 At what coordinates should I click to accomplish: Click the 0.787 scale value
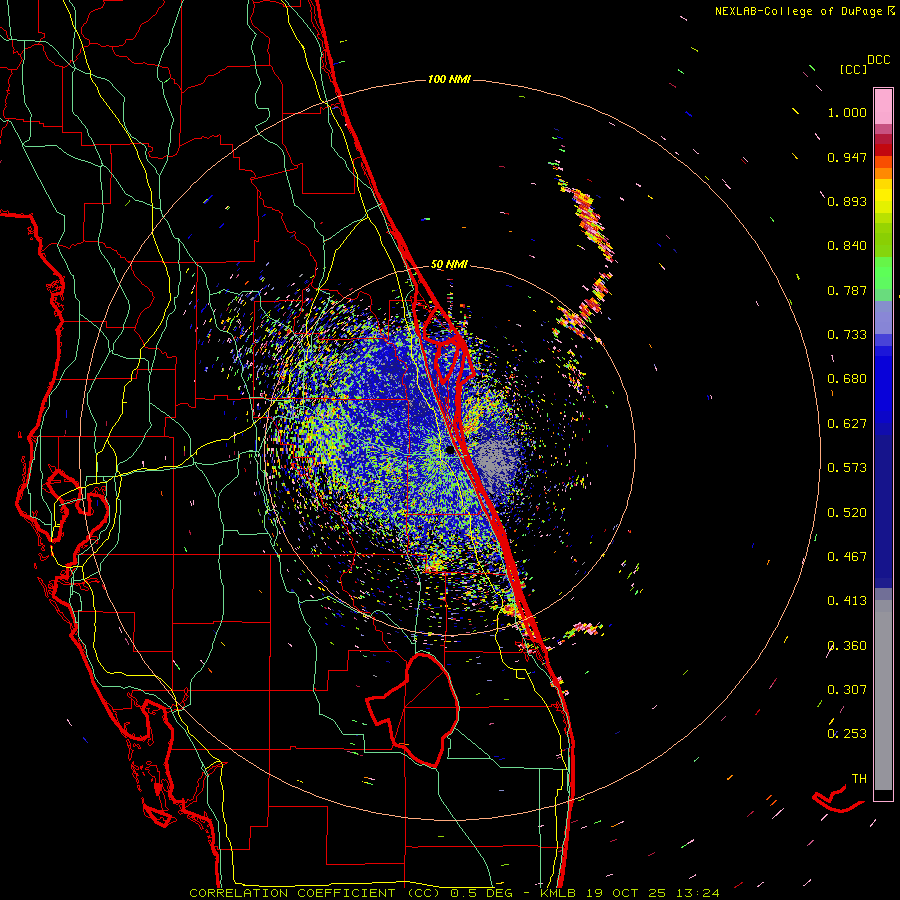847,290
